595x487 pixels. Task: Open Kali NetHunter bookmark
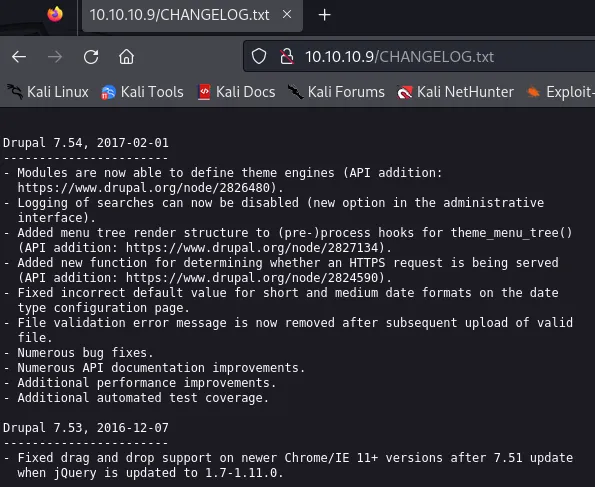(x=455, y=92)
